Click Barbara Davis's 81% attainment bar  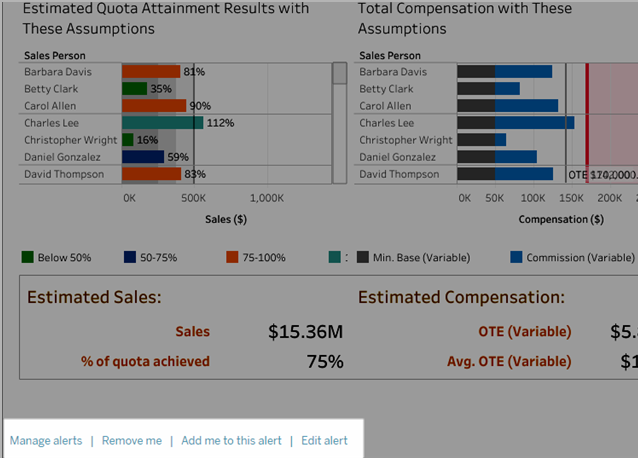coord(151,72)
